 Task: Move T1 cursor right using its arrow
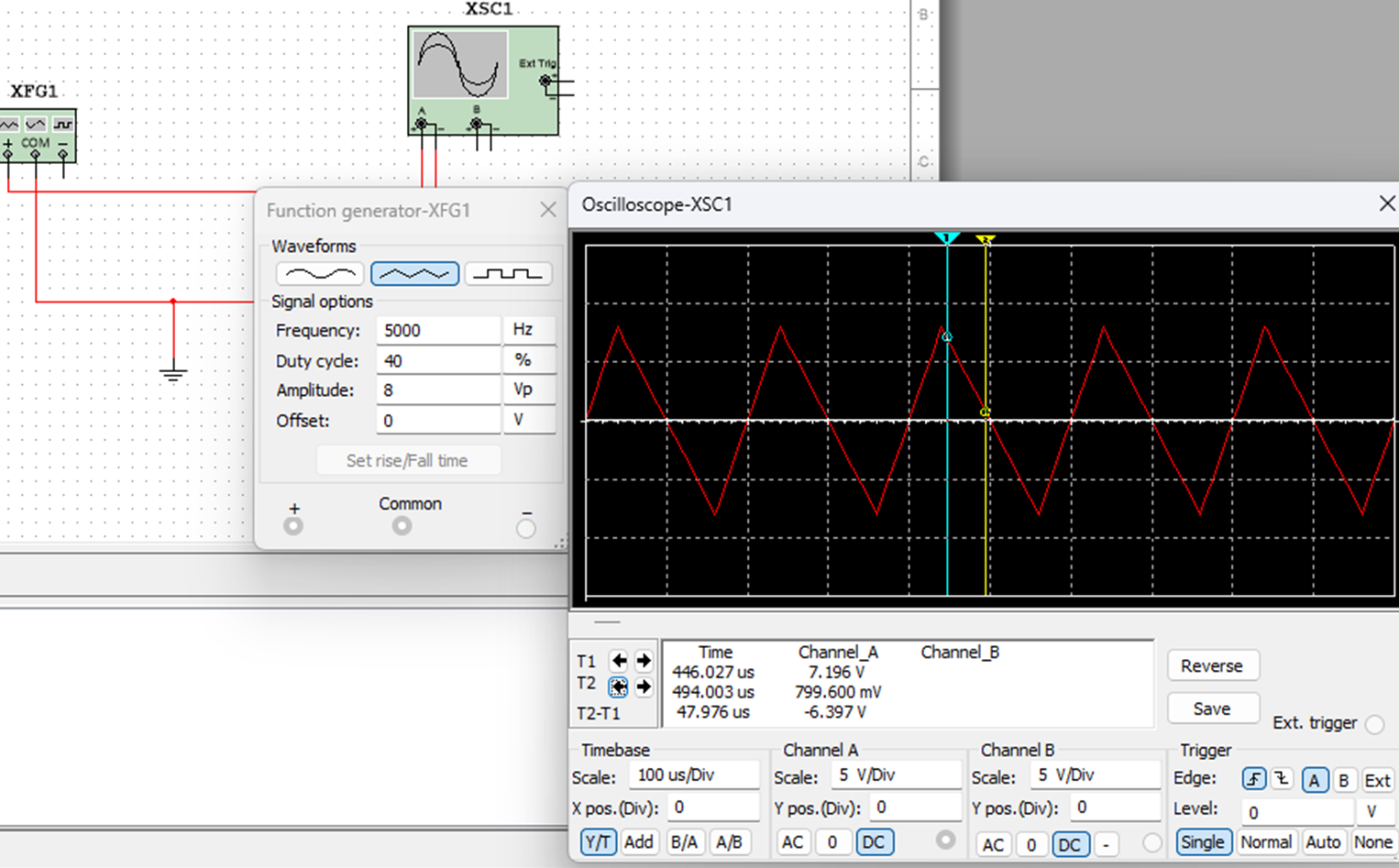[644, 660]
